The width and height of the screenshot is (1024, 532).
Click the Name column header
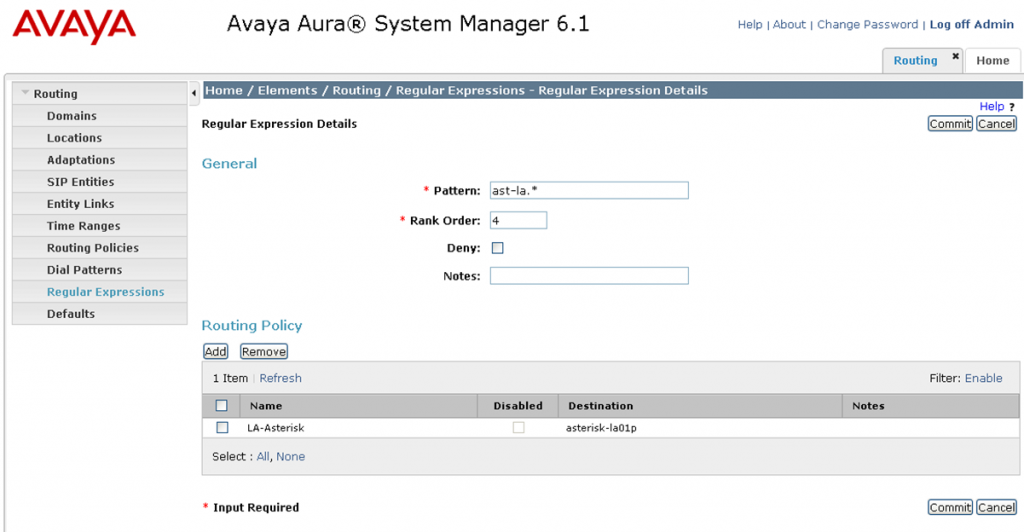pyautogui.click(x=266, y=405)
